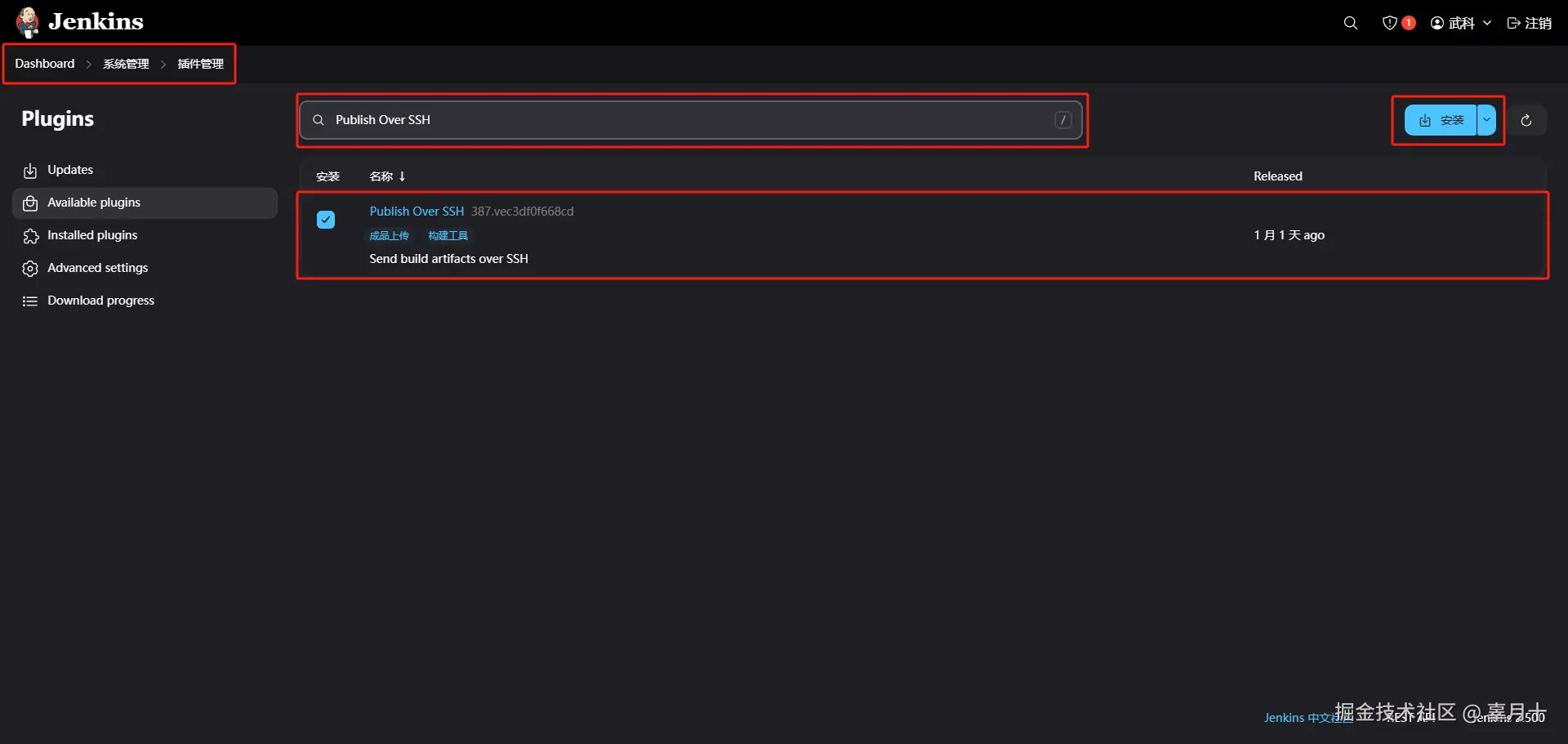Click the Updates download icon
The height and width of the screenshot is (744, 1568).
coord(30,171)
